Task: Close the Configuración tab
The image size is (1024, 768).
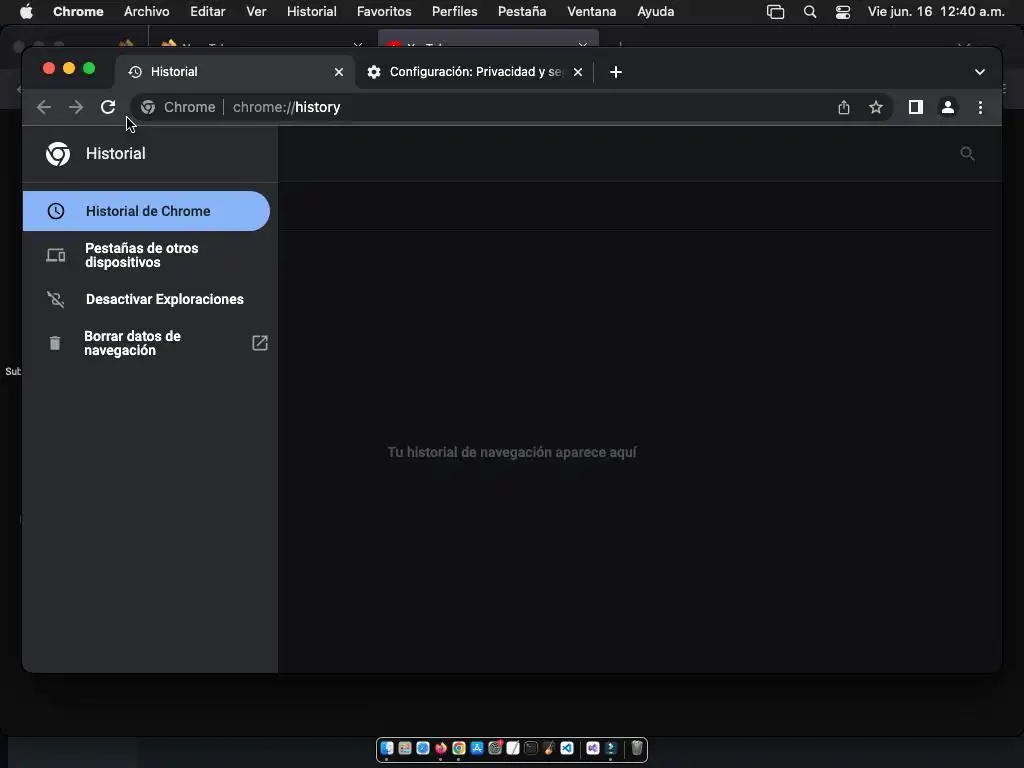Action: [578, 72]
